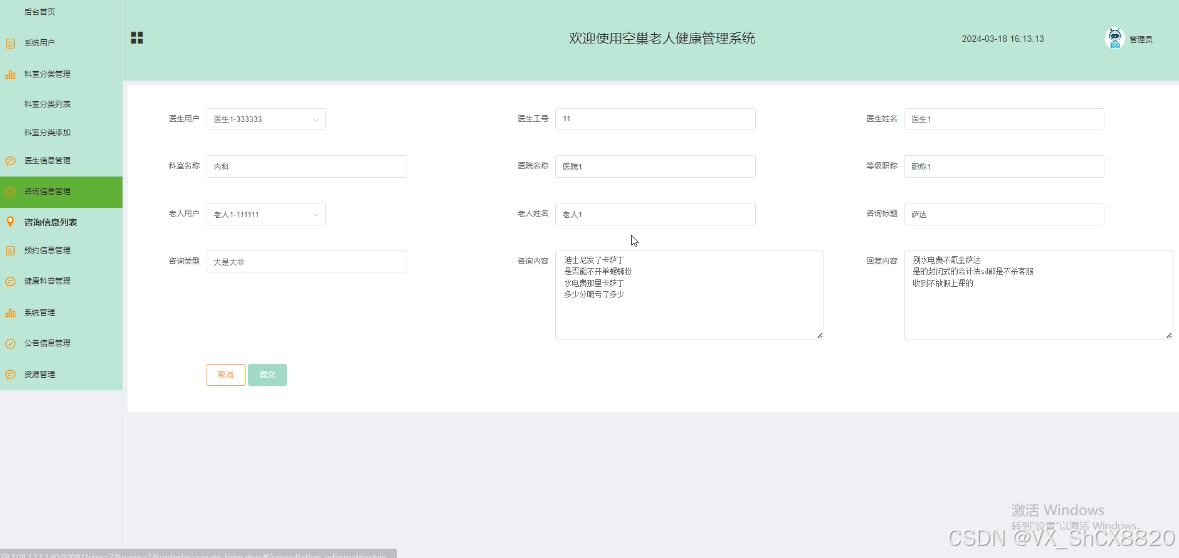Click inside the 咨询内容 text area
Screen dimensions: 1179x558
pos(690,295)
